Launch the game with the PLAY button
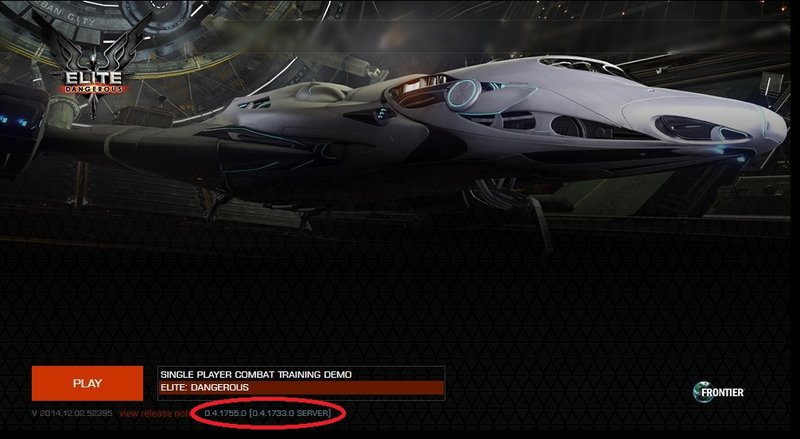Viewport: 800px width, 439px height. pyautogui.click(x=87, y=383)
